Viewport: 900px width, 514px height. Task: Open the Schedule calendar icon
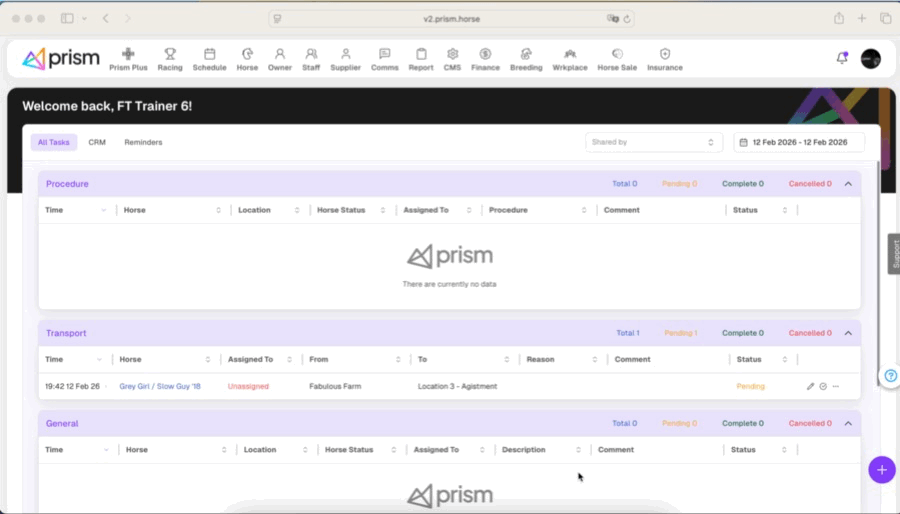[x=209, y=54]
